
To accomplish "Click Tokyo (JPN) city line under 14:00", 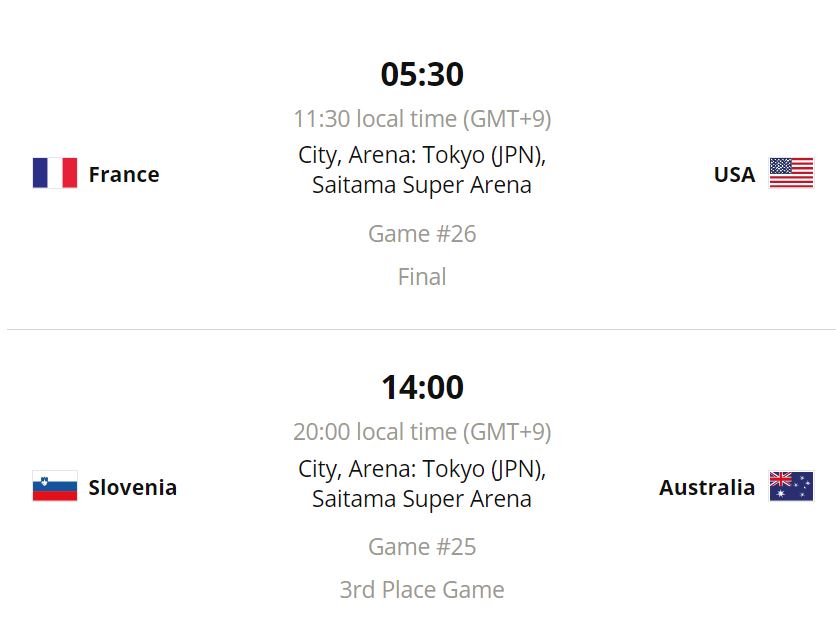I will tap(422, 469).
